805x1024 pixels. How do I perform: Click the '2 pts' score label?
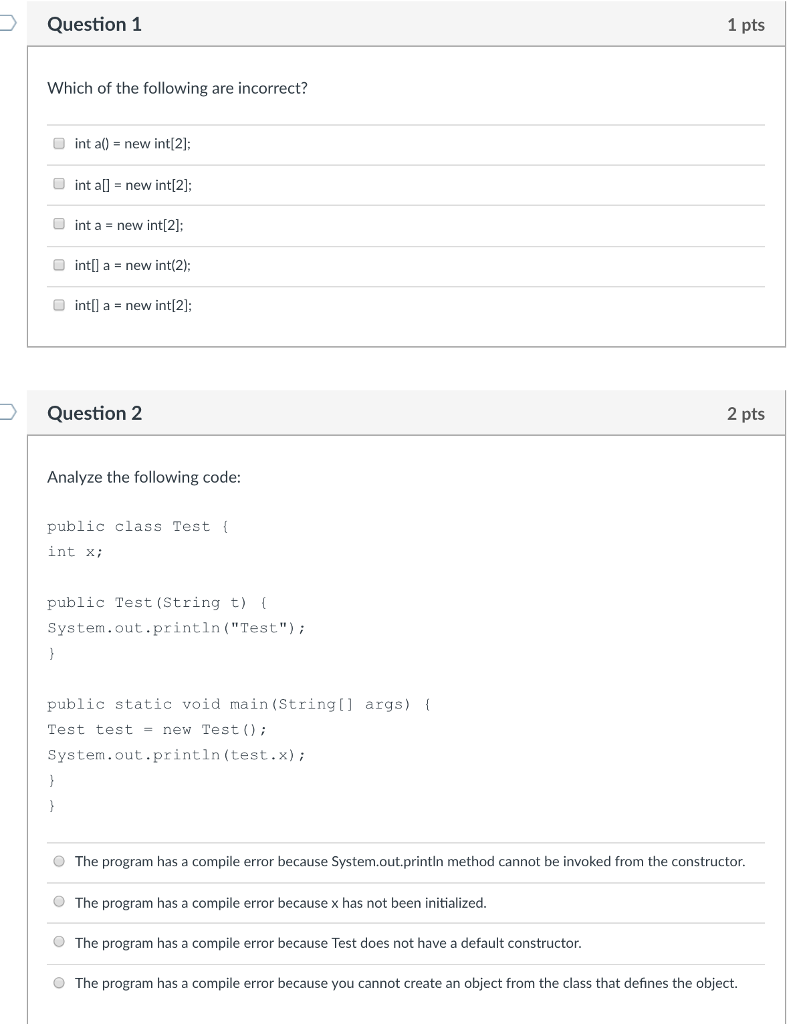(746, 414)
